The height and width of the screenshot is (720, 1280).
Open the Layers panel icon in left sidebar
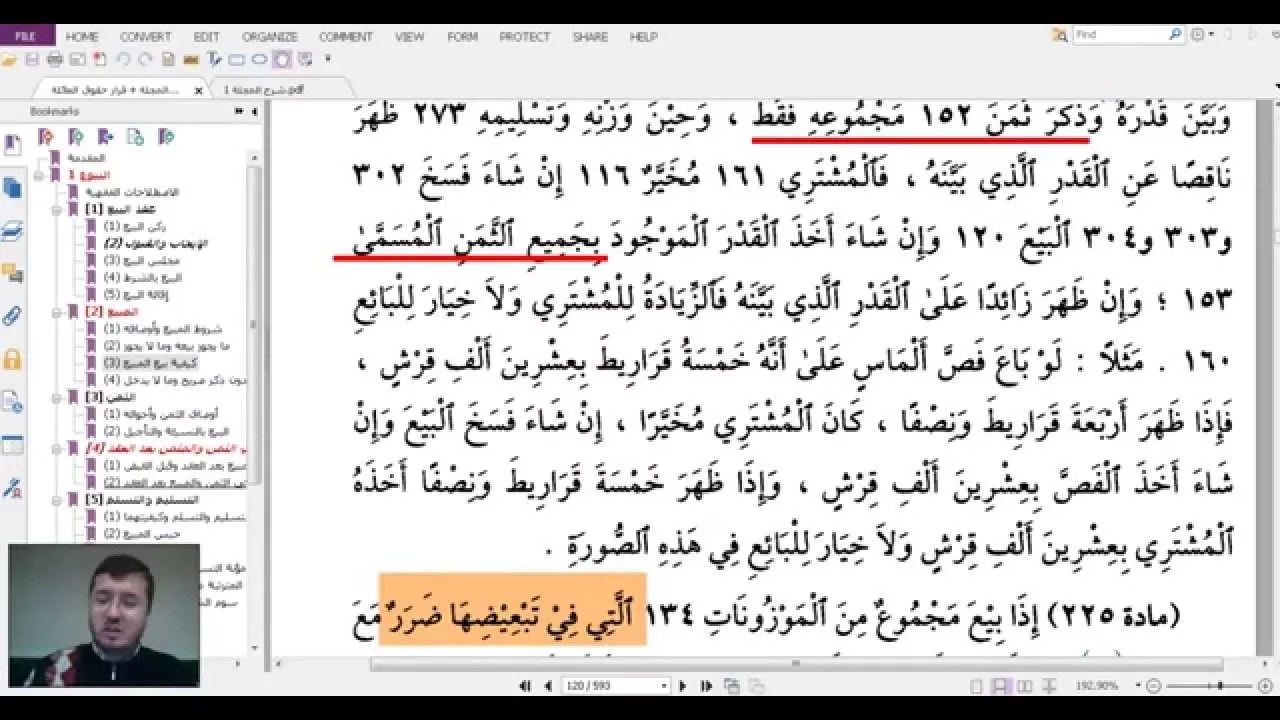[x=12, y=230]
